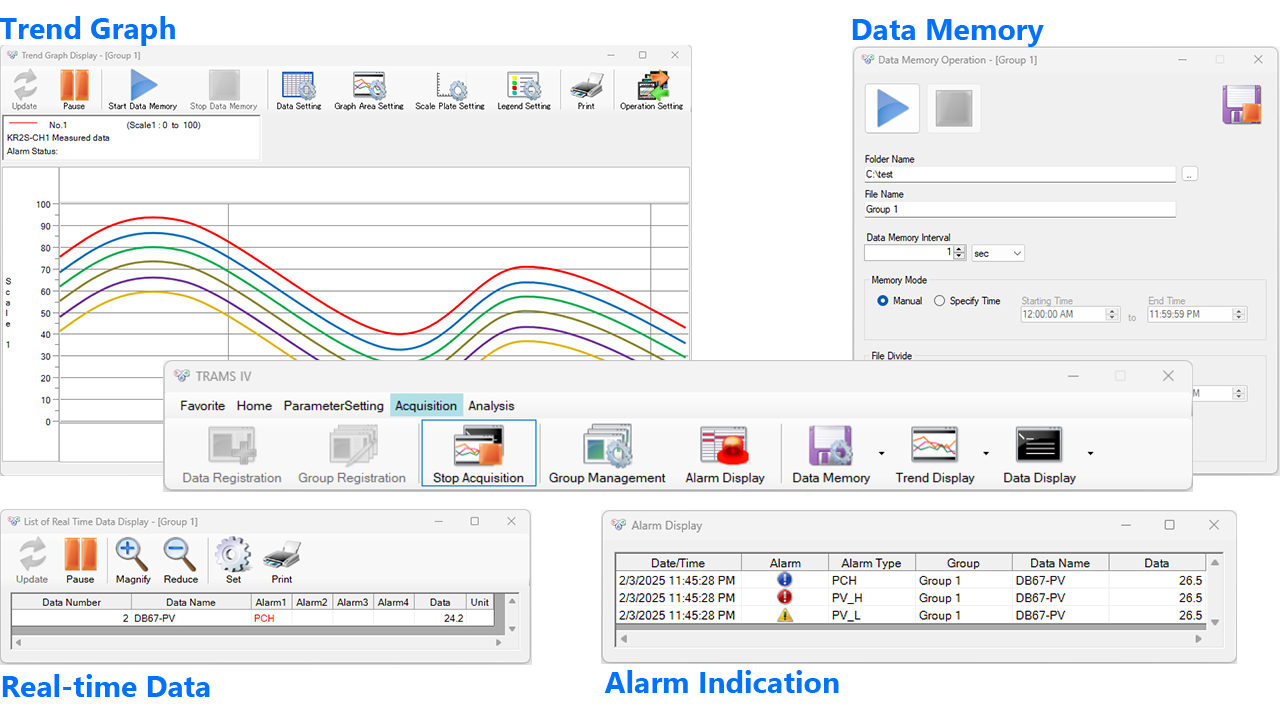This screenshot has height=720, width=1280.
Task: Click Group Registration in TRAMS IV ribbon
Action: tap(352, 456)
